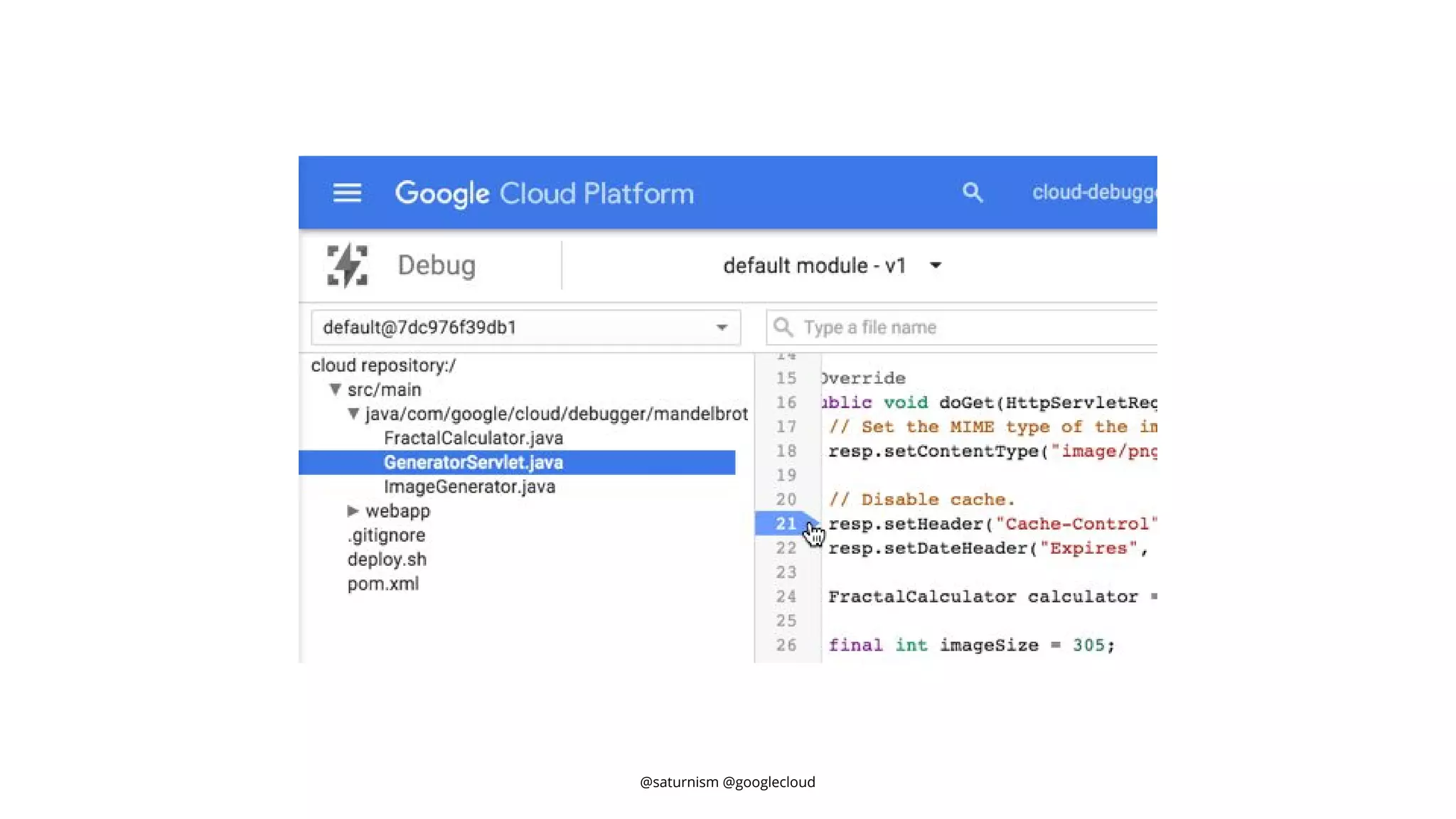Open the default module - v1 dropdown
The image size is (1456, 819).
[x=832, y=266]
